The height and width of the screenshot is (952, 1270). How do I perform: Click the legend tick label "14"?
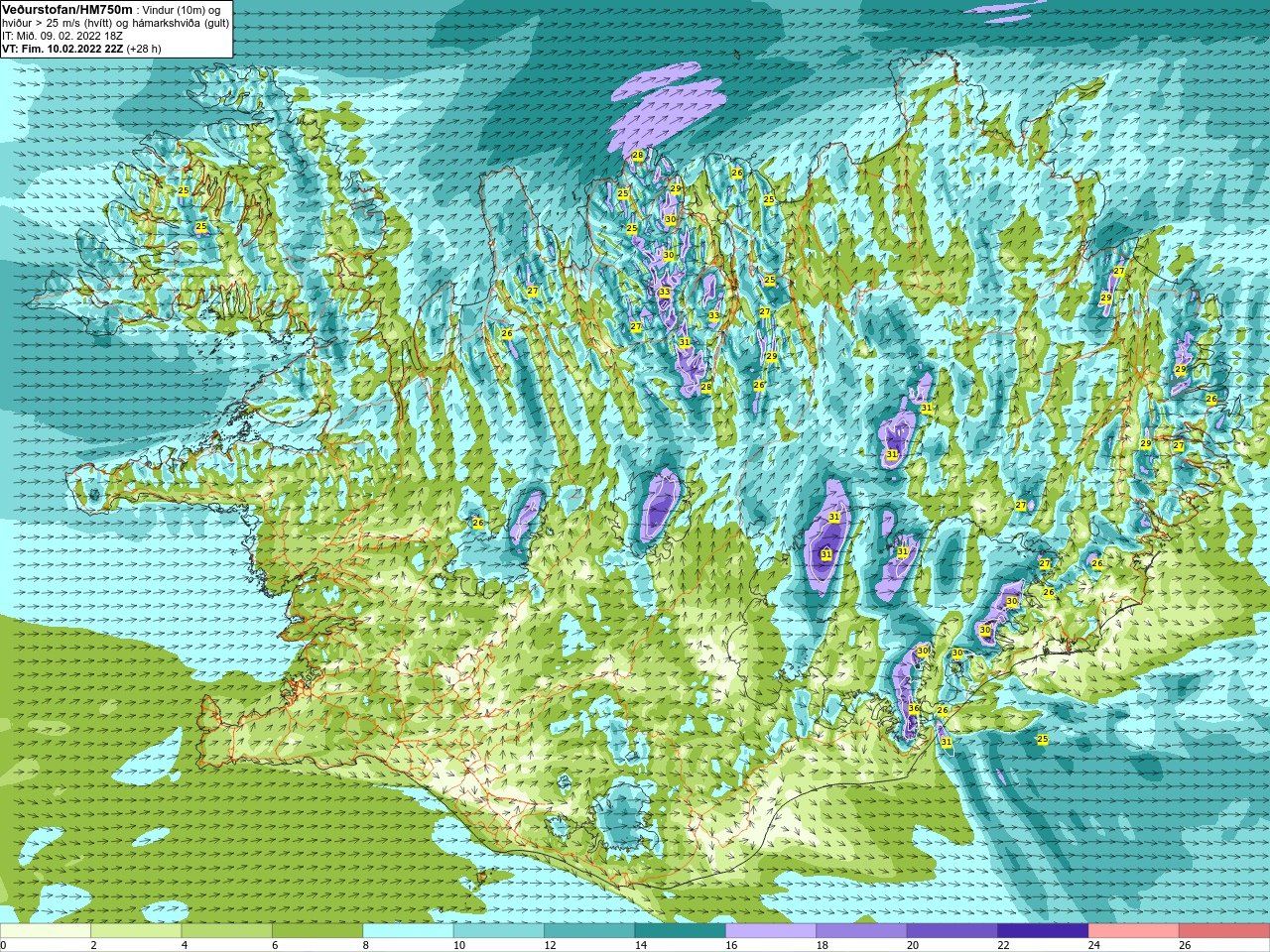641,945
